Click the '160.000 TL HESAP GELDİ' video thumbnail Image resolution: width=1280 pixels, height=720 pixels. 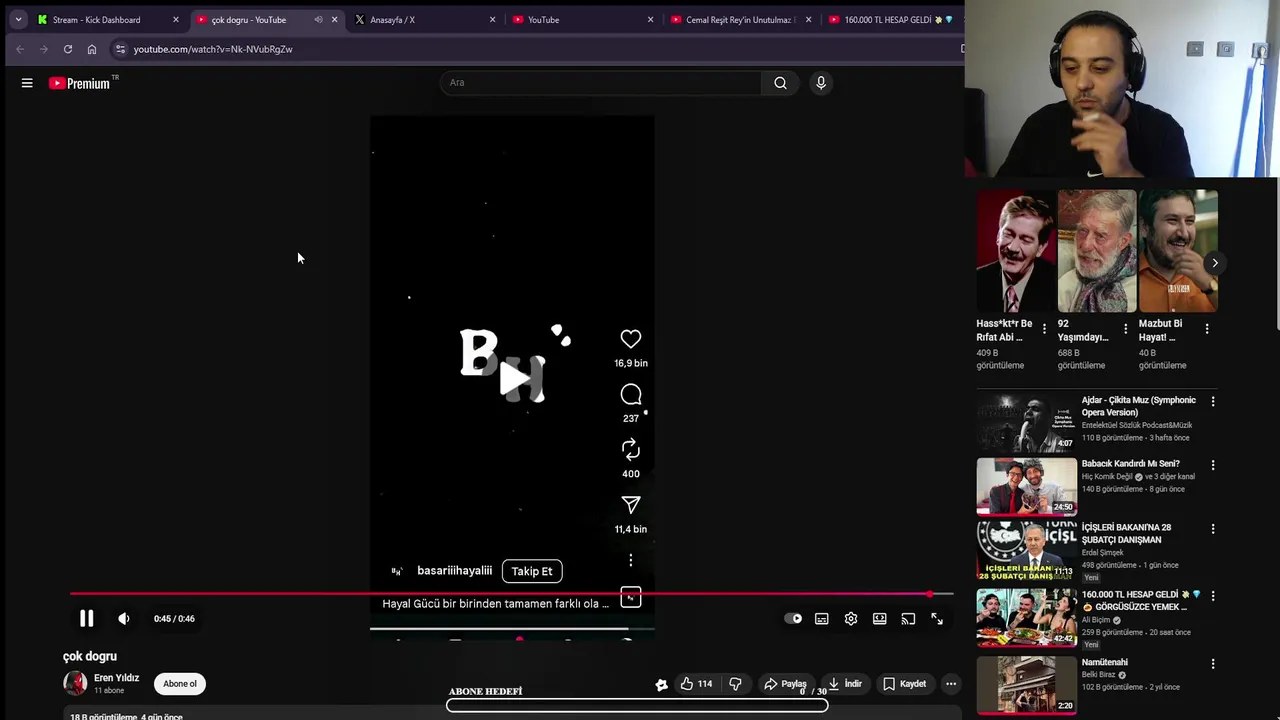[1027, 618]
